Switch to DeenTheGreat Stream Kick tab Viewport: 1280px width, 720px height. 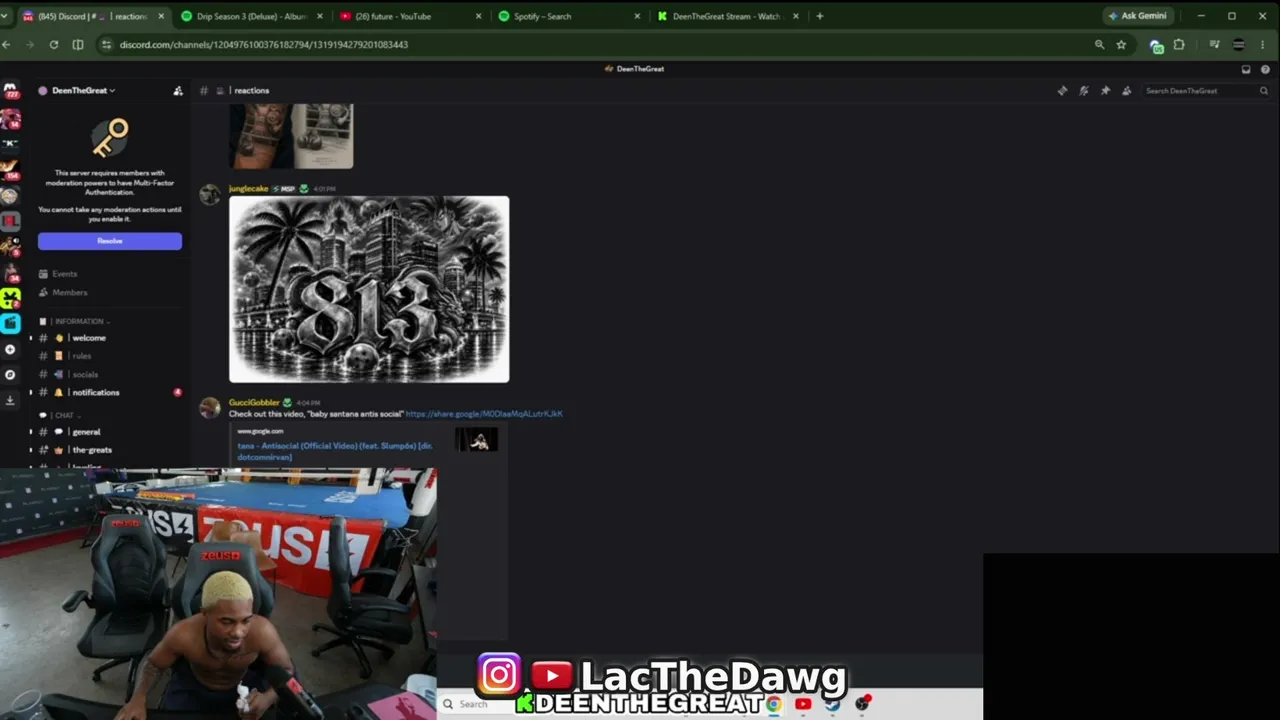coord(728,16)
